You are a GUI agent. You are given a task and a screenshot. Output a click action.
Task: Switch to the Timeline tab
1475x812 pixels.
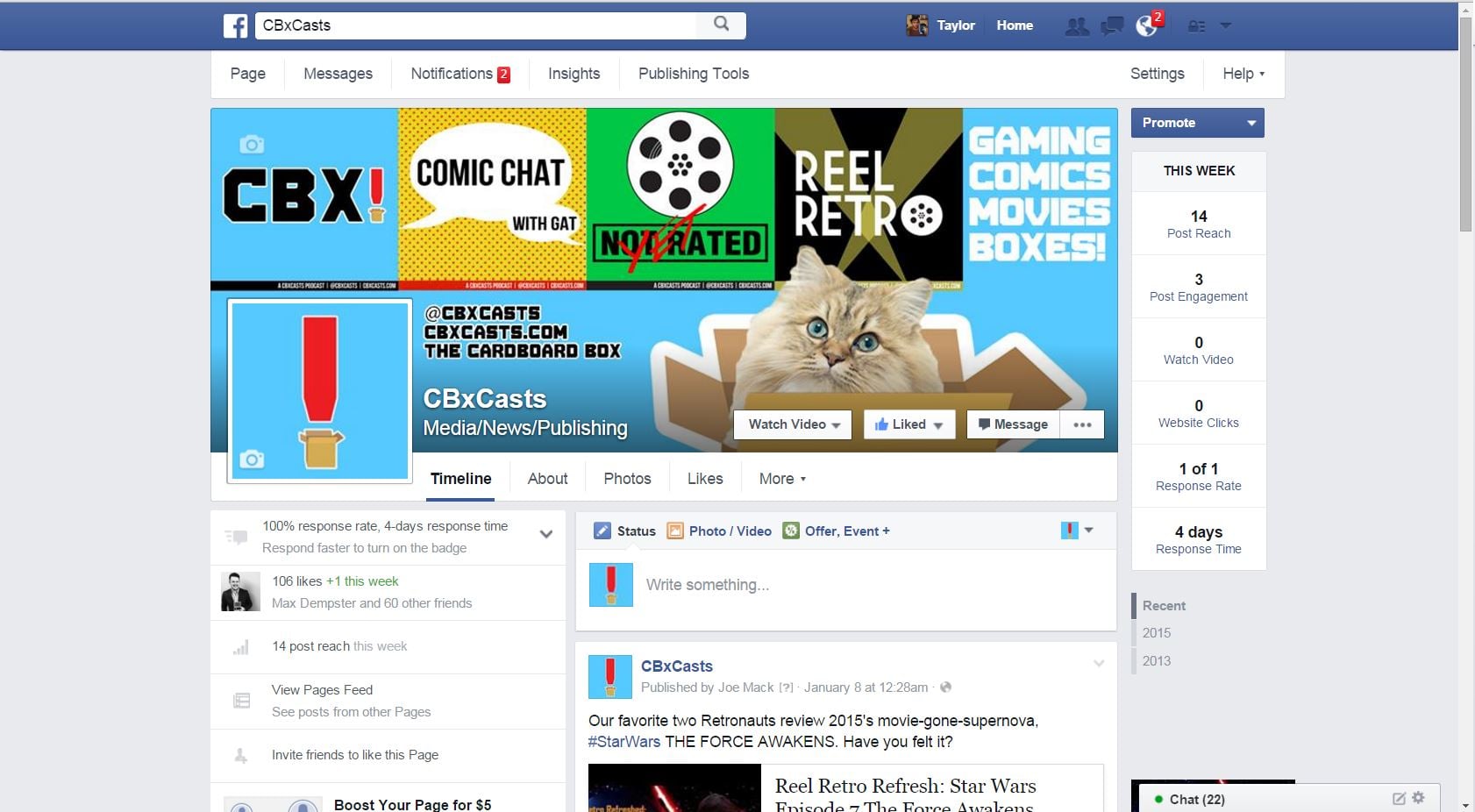(x=460, y=479)
